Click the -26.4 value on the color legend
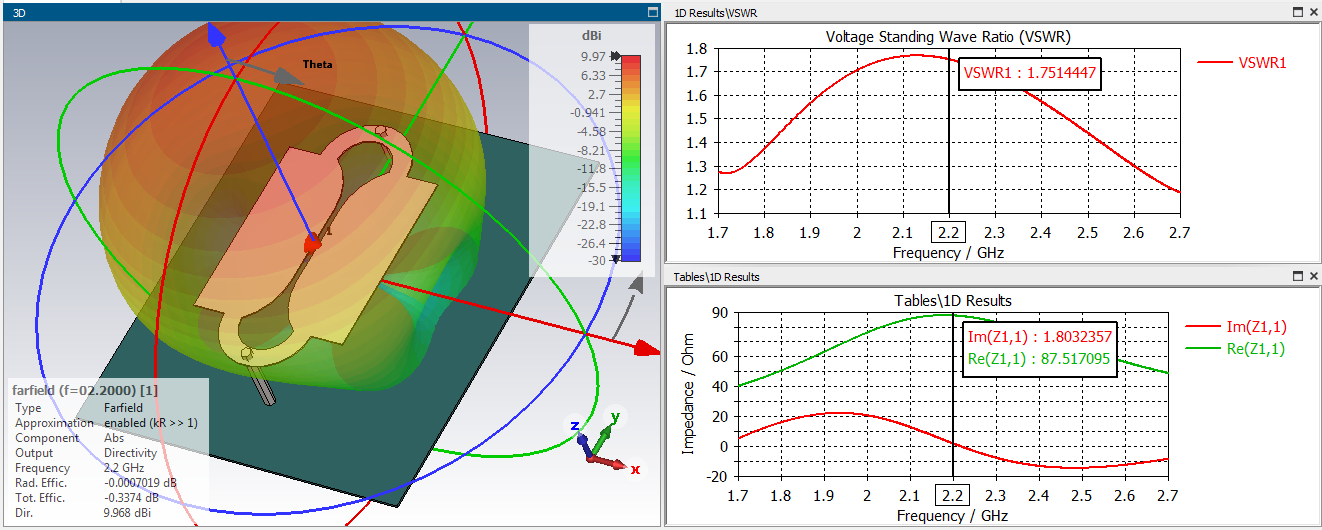Screen dimensions: 1322x530 592,243
